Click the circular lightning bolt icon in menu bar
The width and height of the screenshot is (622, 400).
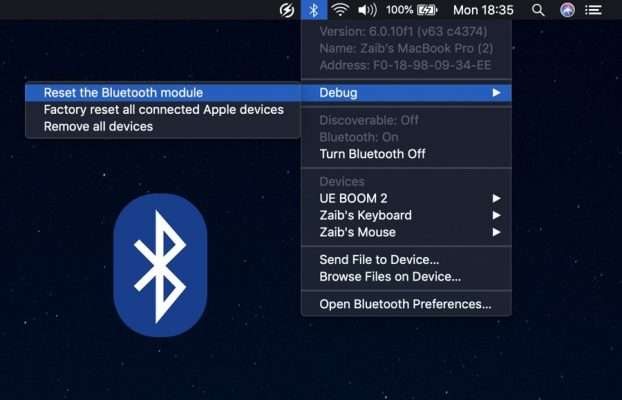[x=286, y=10]
